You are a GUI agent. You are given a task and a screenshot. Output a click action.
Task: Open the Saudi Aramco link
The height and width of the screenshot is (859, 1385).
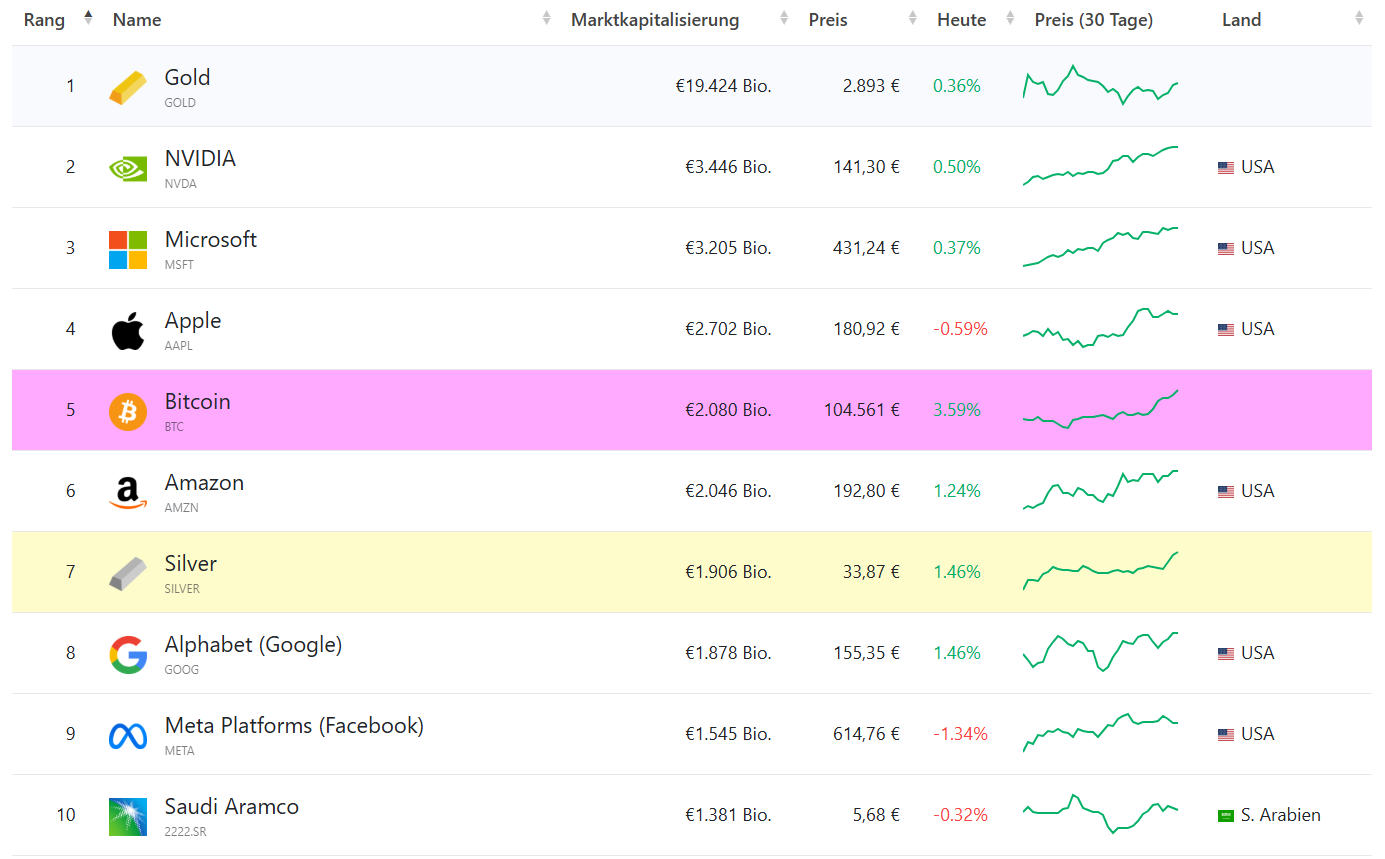(232, 807)
